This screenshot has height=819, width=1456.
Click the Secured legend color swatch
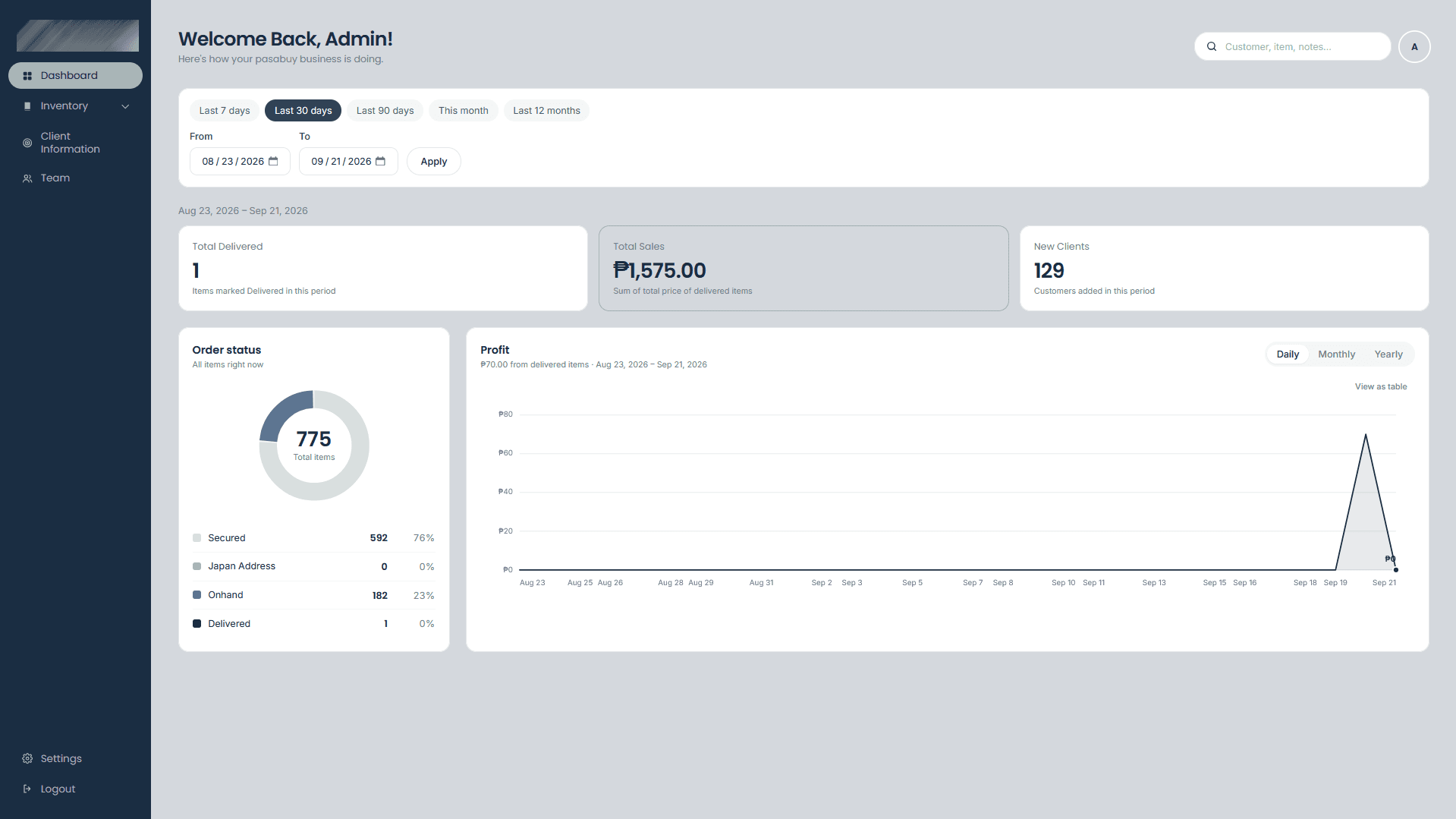[197, 538]
